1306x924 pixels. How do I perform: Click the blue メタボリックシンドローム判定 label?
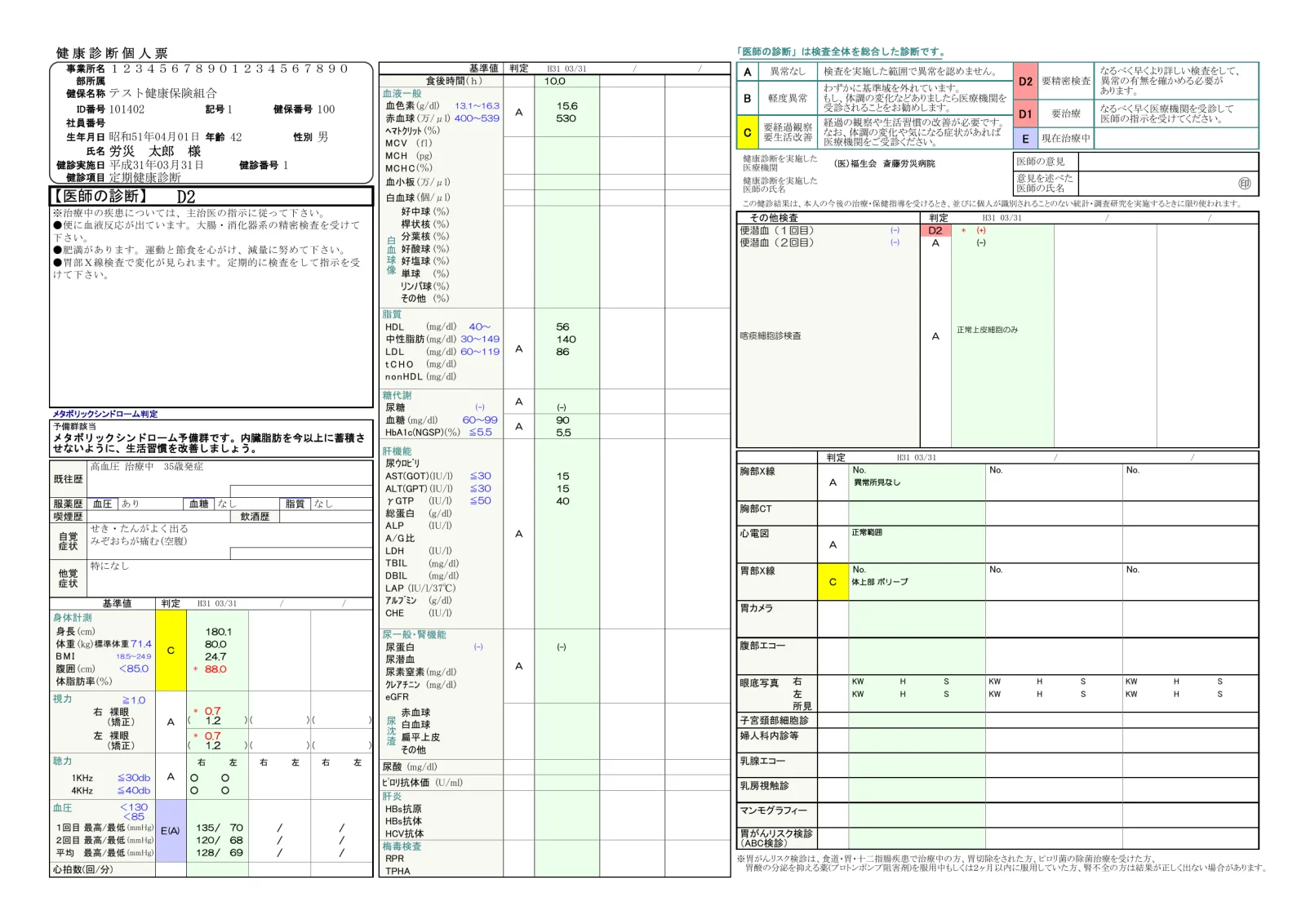coord(105,414)
